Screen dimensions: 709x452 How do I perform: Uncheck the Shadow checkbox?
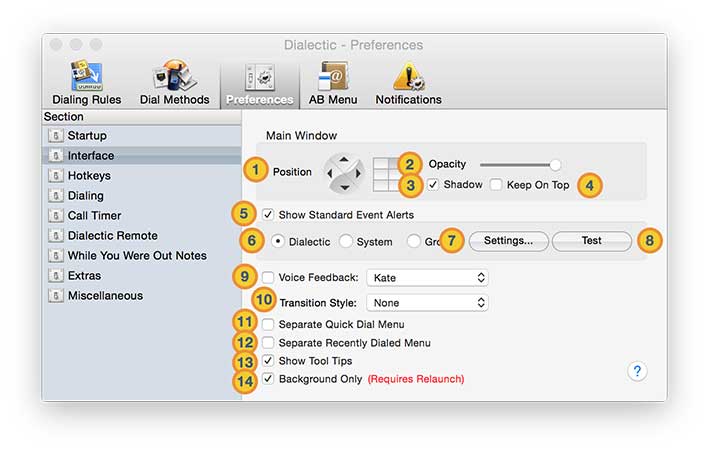(433, 184)
